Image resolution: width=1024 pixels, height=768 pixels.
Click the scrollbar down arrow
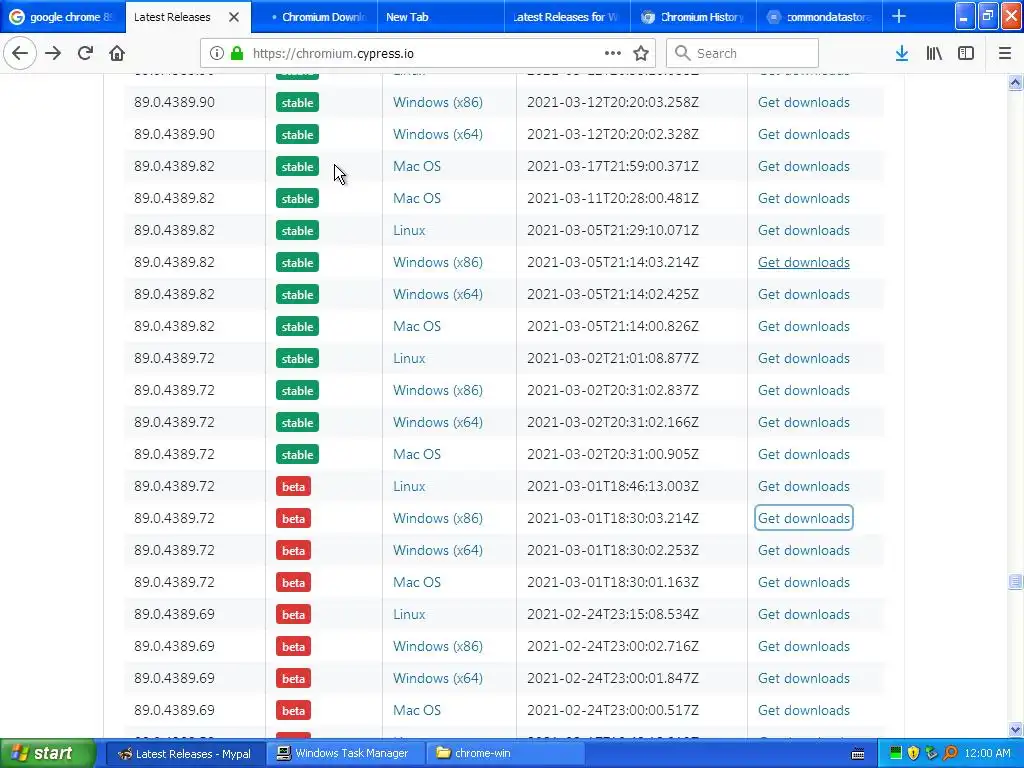pyautogui.click(x=1015, y=729)
